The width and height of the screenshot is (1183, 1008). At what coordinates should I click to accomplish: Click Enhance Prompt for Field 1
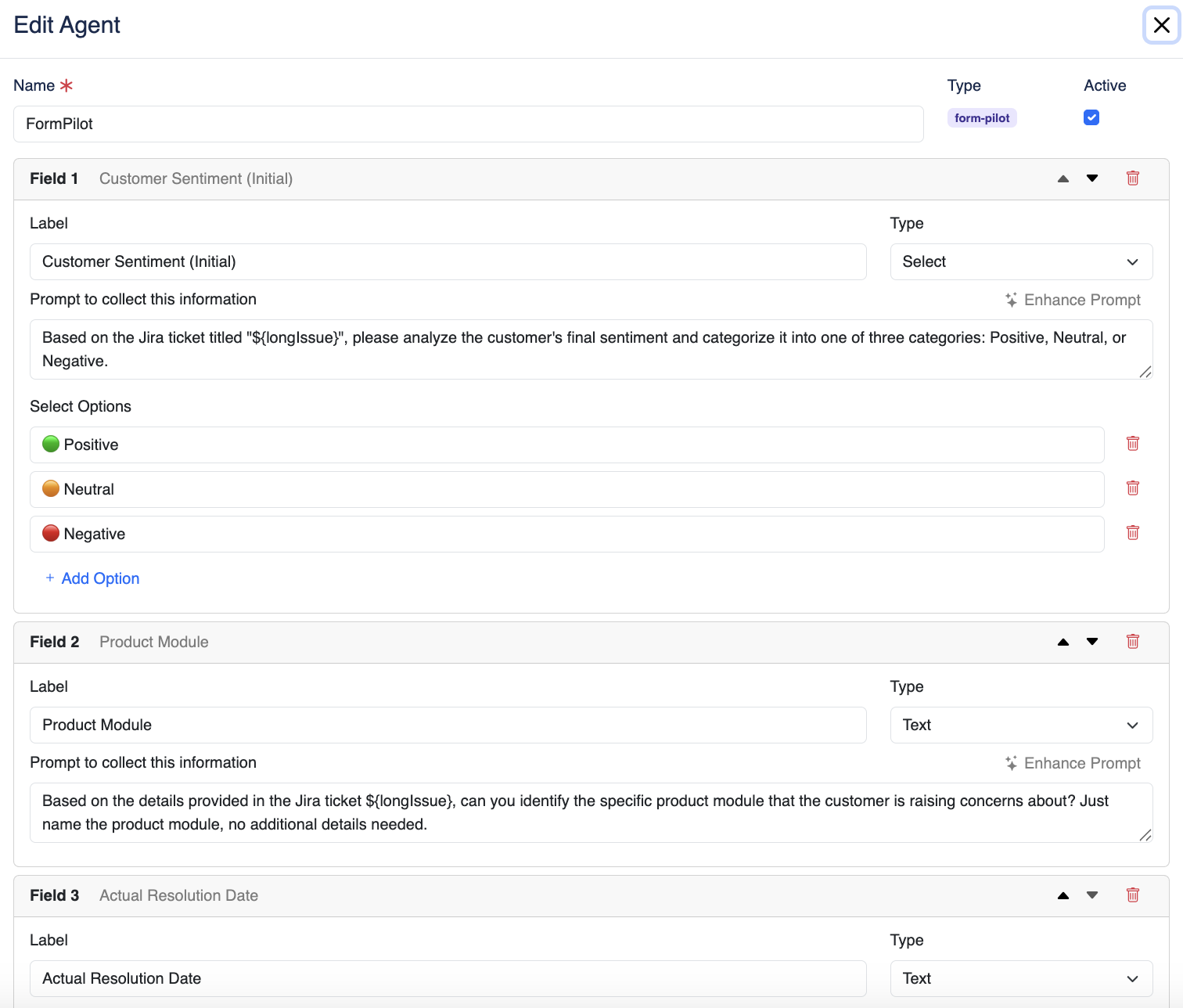[x=1073, y=300]
